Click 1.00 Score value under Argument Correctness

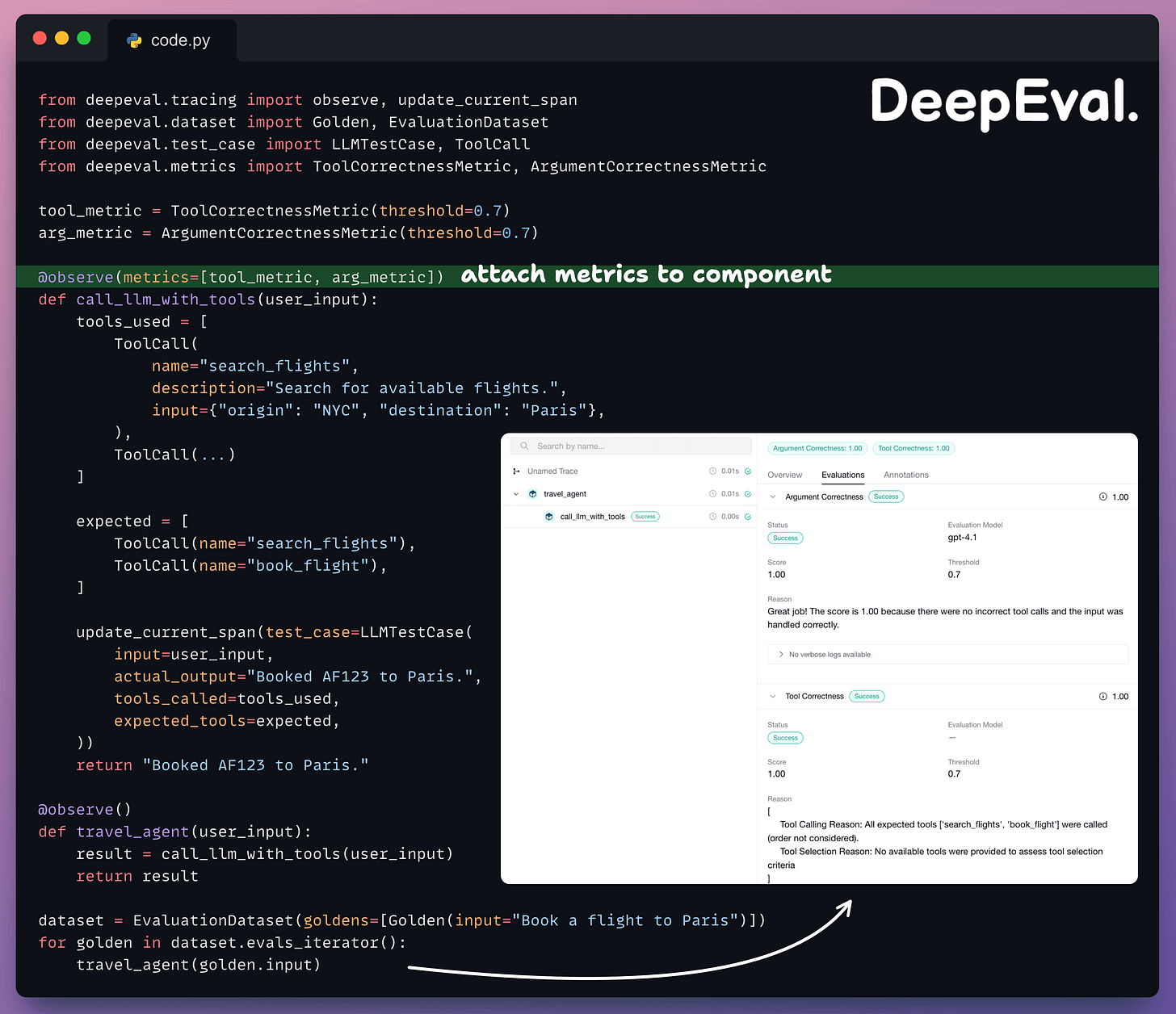(x=776, y=575)
